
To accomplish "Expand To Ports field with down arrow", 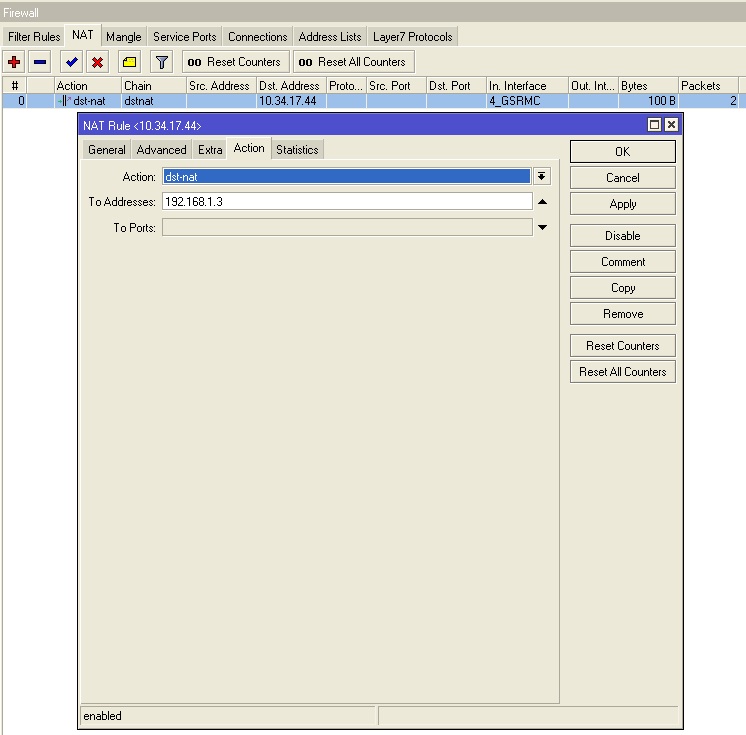I will (x=542, y=227).
